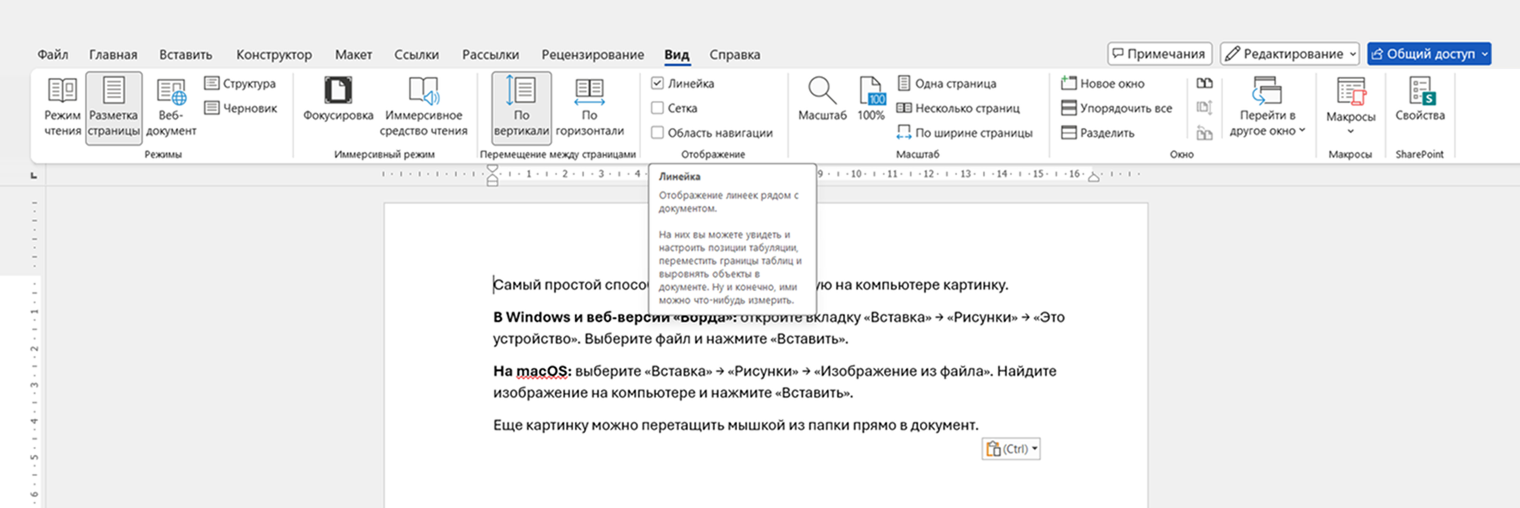
Task: Open Switch Windows (Перейти в другое окно) dropdown
Action: 1266,107
